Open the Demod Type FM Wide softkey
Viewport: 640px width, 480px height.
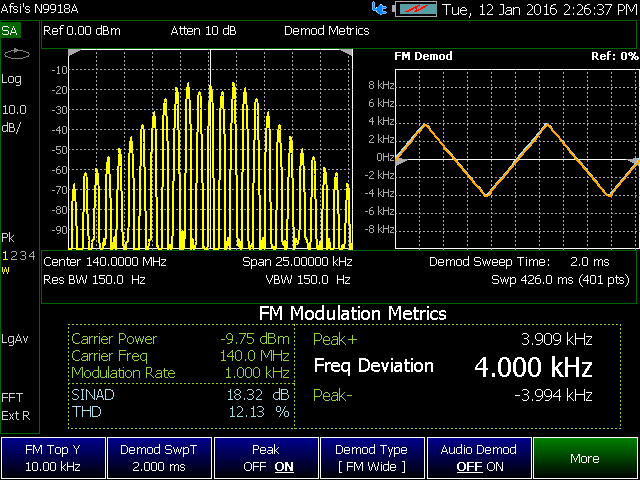(372, 458)
